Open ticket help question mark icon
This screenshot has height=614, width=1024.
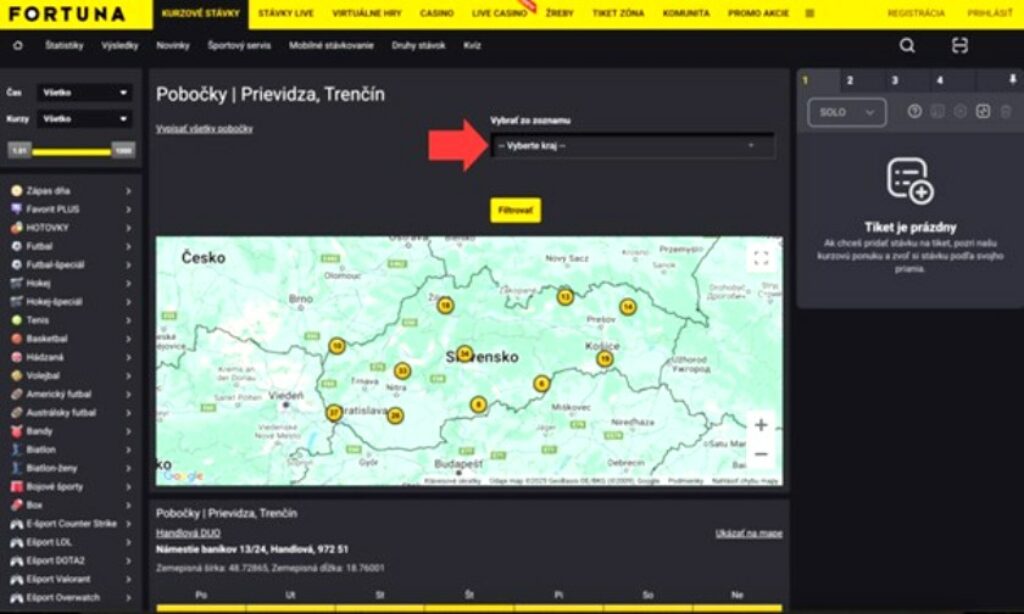[x=914, y=112]
